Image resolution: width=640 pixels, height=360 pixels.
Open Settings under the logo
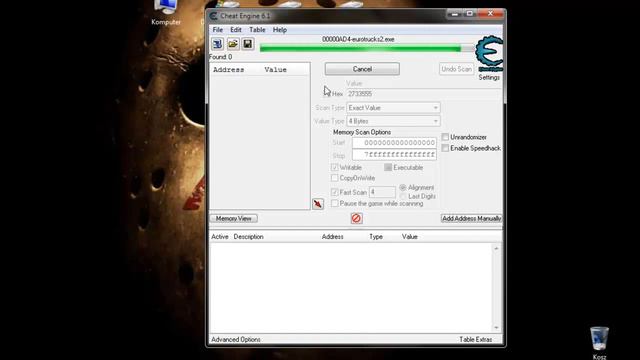tap(489, 77)
